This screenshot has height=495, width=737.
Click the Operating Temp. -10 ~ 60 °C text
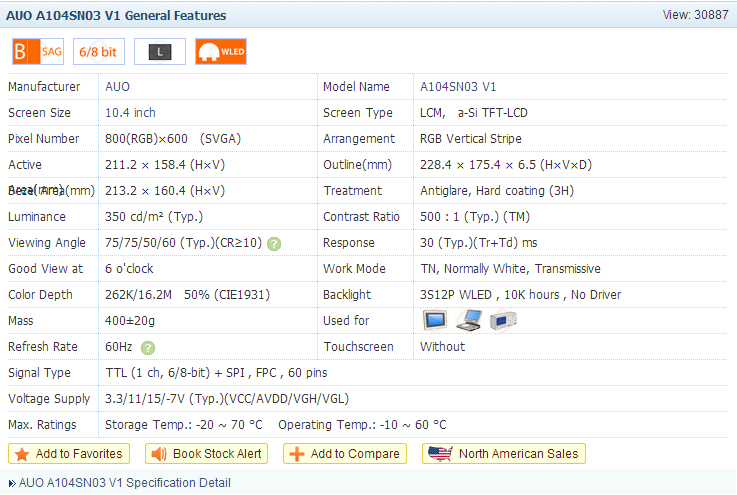(x=362, y=425)
